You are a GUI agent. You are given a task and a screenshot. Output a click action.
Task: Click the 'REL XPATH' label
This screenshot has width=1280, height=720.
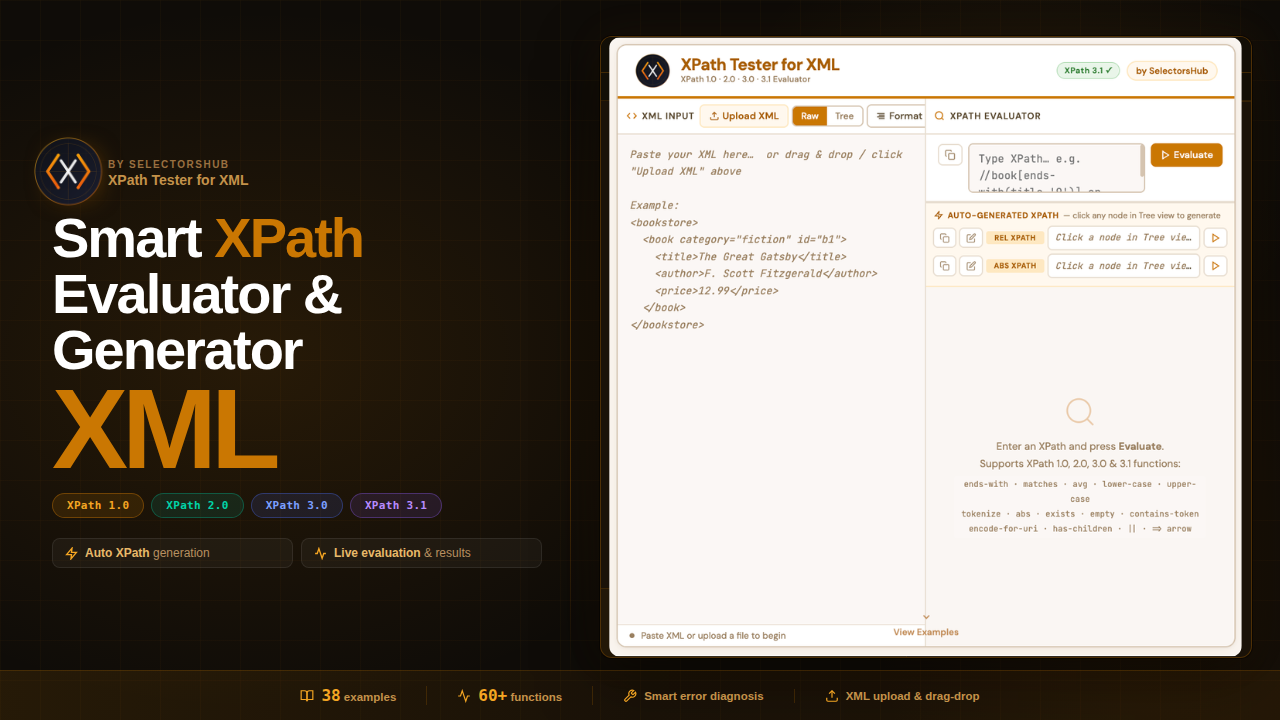(1015, 238)
